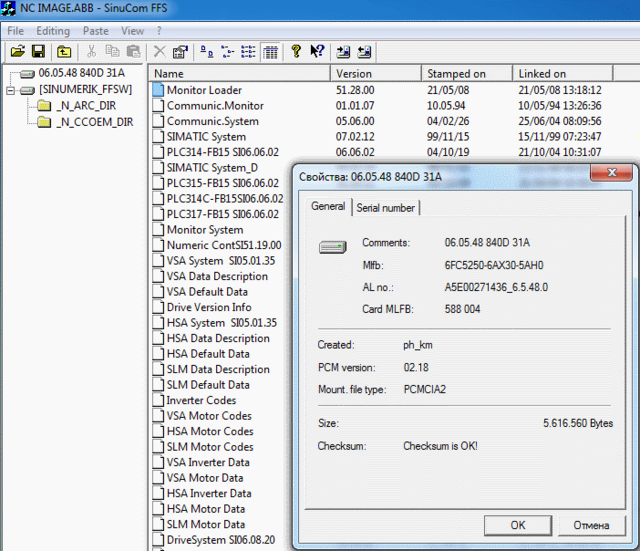Click the Paste clipboard toolbar icon
The width and height of the screenshot is (640, 551).
coord(133,52)
